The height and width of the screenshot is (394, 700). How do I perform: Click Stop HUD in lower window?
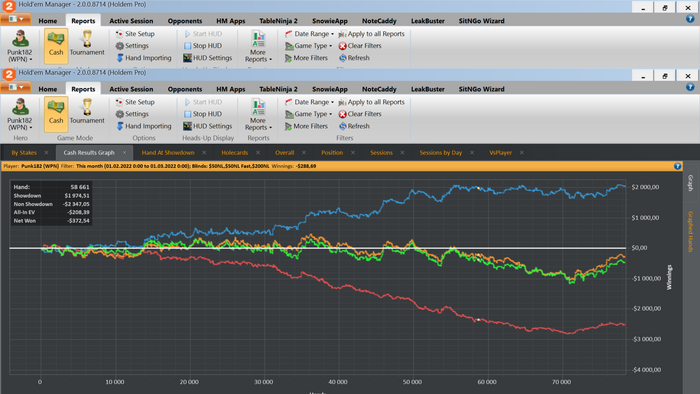click(x=203, y=114)
